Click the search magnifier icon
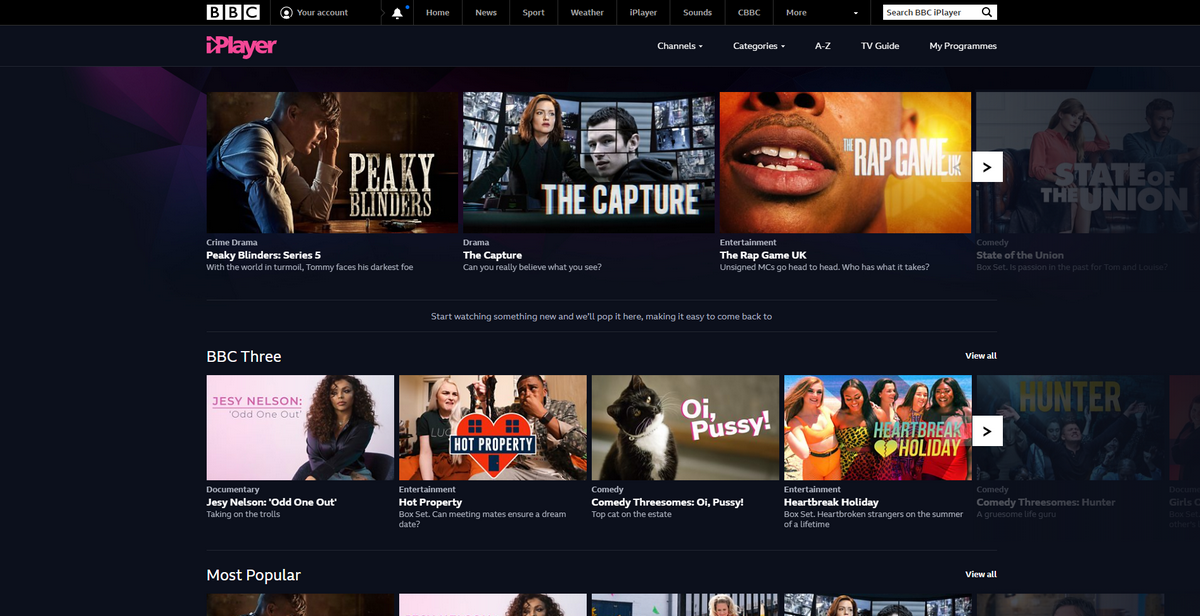The image size is (1200, 616). (986, 12)
